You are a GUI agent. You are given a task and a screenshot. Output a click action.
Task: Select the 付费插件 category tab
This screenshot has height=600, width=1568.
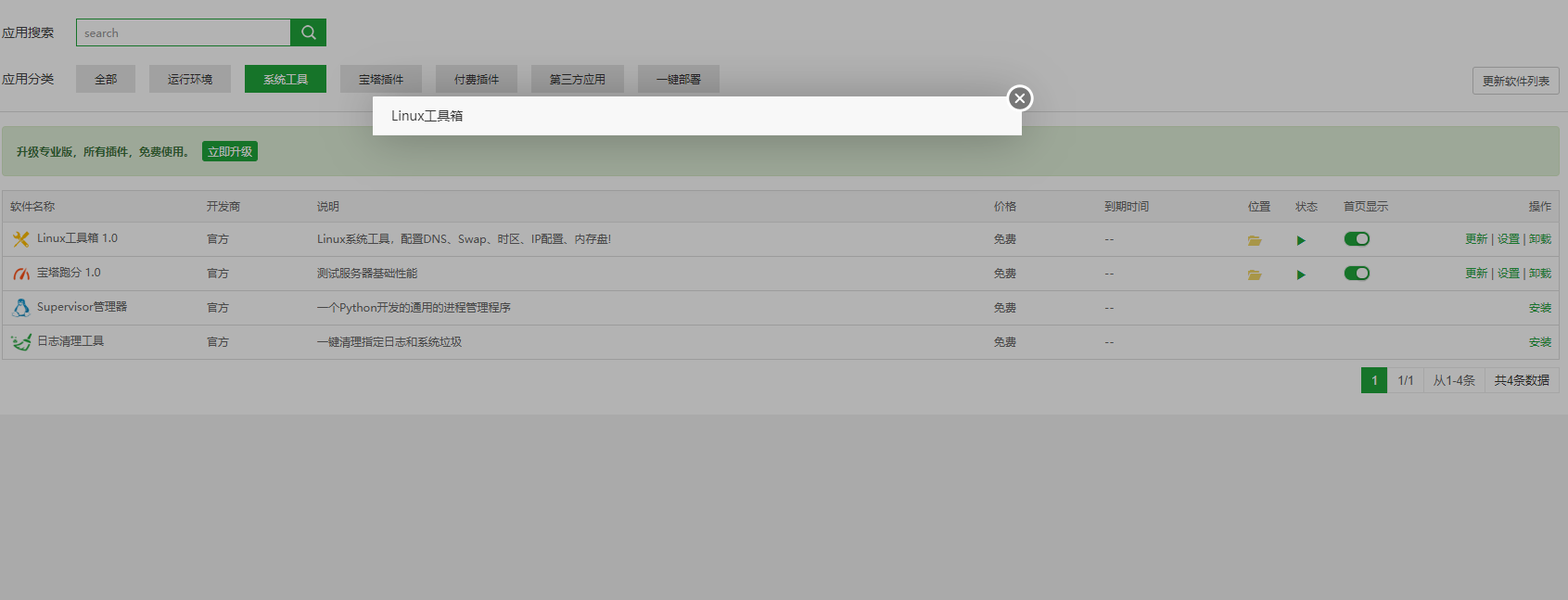477,79
